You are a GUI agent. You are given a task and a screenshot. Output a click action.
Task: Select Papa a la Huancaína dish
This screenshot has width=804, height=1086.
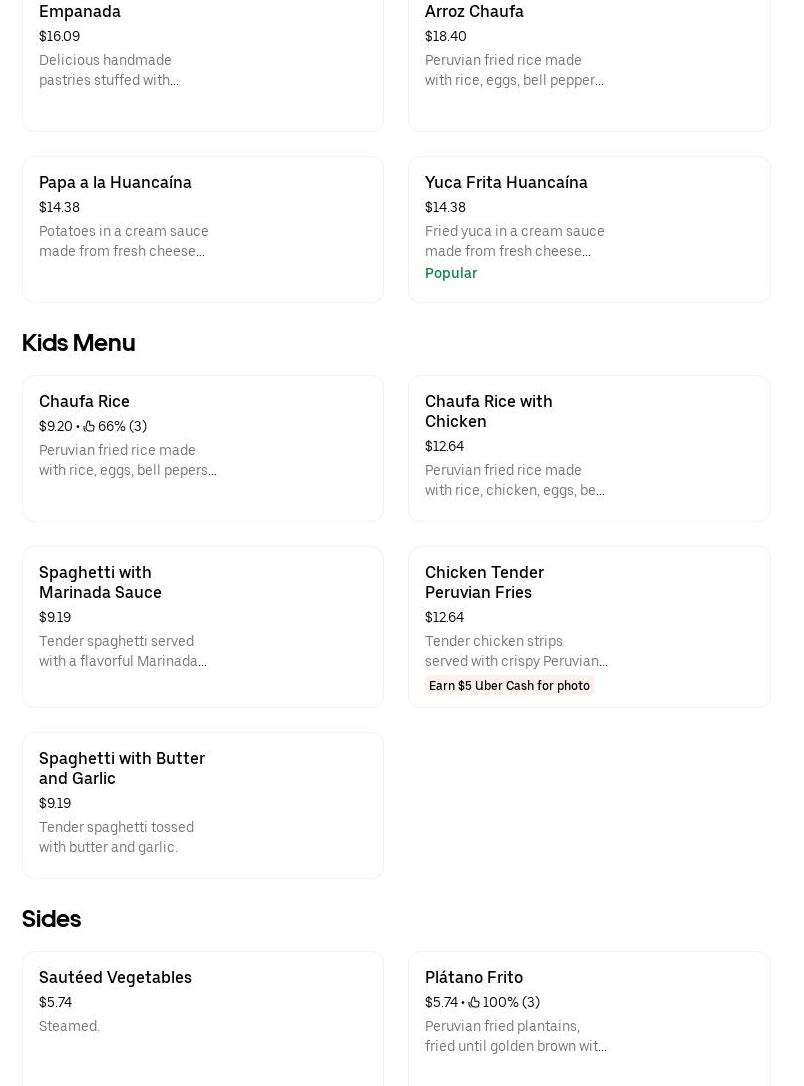pos(115,182)
